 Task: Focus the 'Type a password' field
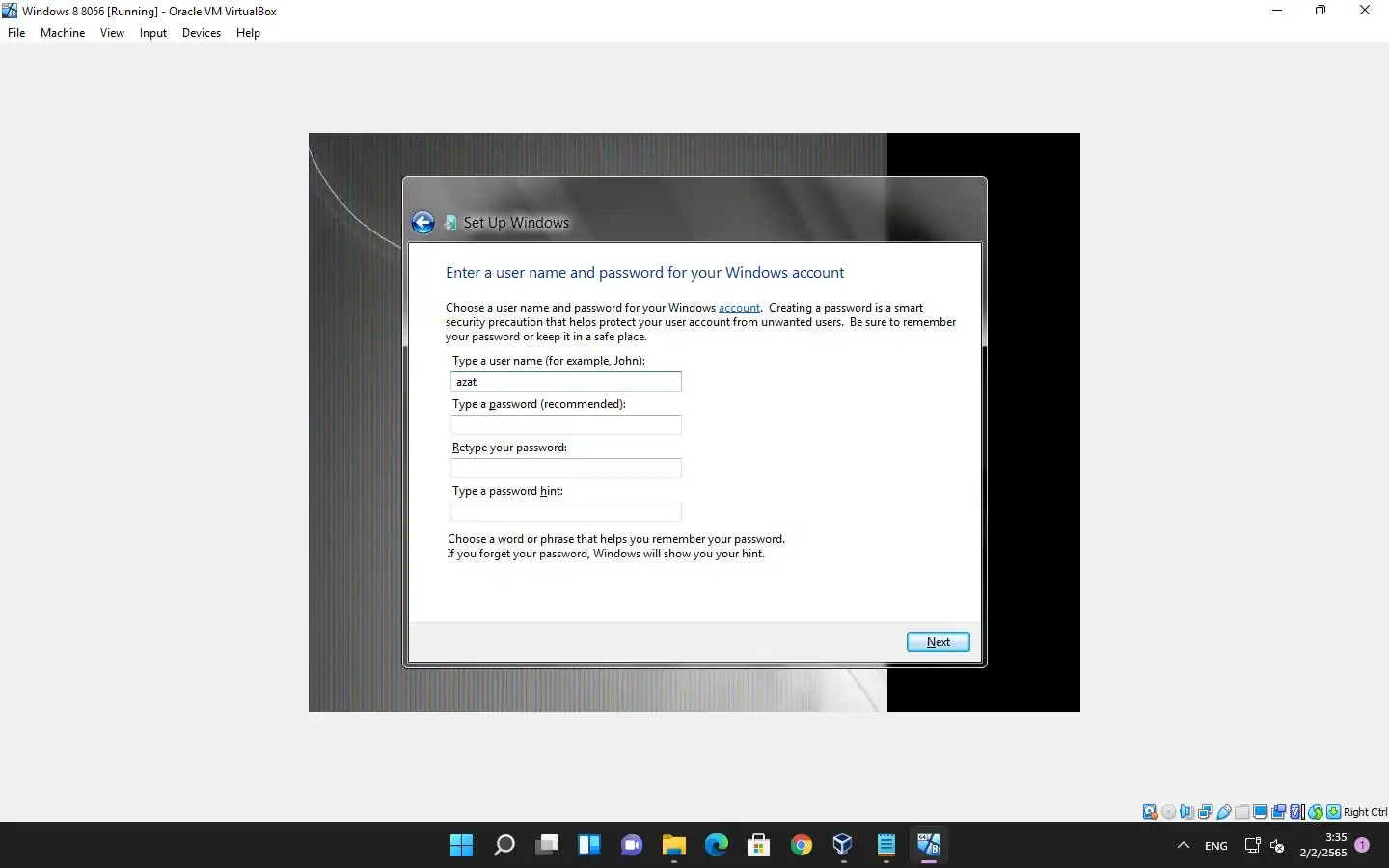pyautogui.click(x=566, y=425)
